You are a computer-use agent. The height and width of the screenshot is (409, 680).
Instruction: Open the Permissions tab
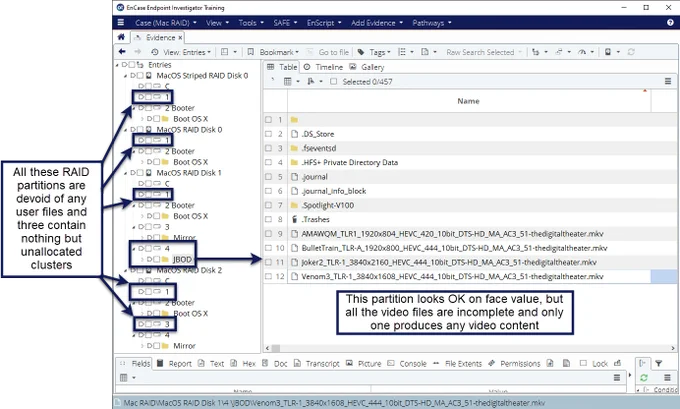point(514,363)
